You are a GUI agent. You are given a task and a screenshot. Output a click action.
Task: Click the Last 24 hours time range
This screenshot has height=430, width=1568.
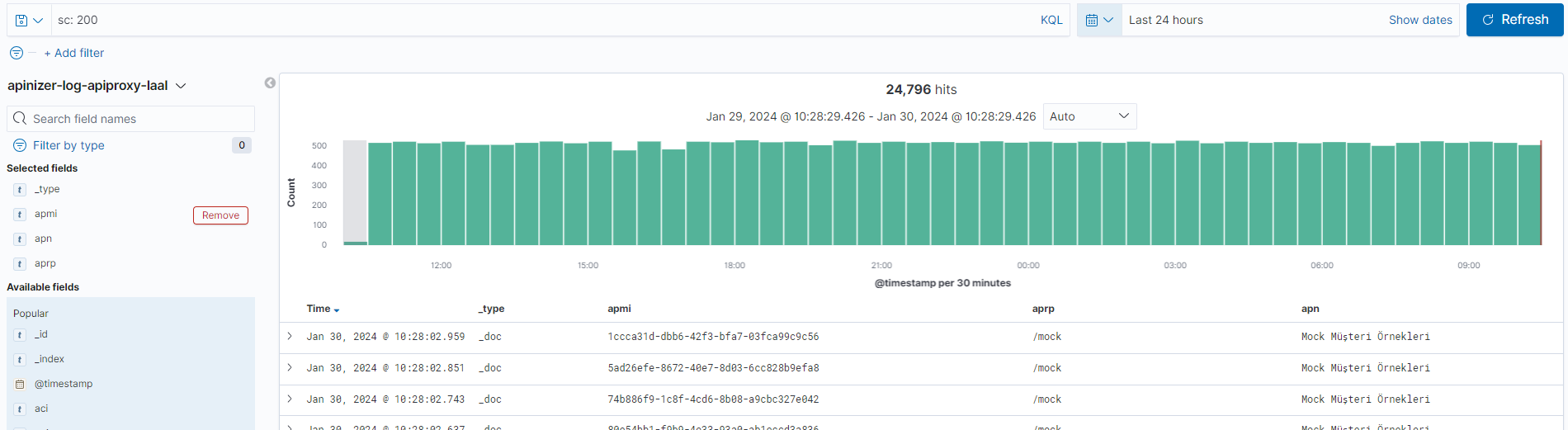point(1165,20)
